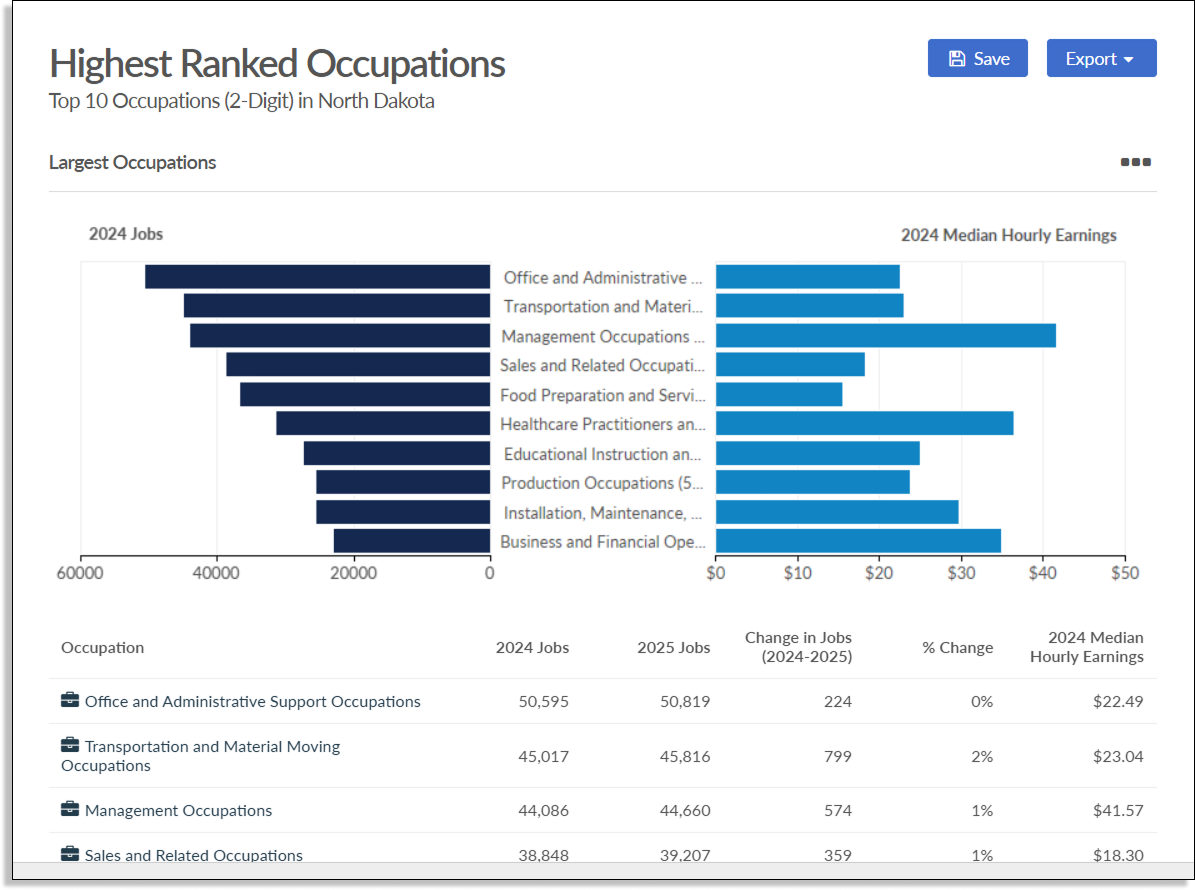Sort table by 2024 Jobs column

point(532,647)
